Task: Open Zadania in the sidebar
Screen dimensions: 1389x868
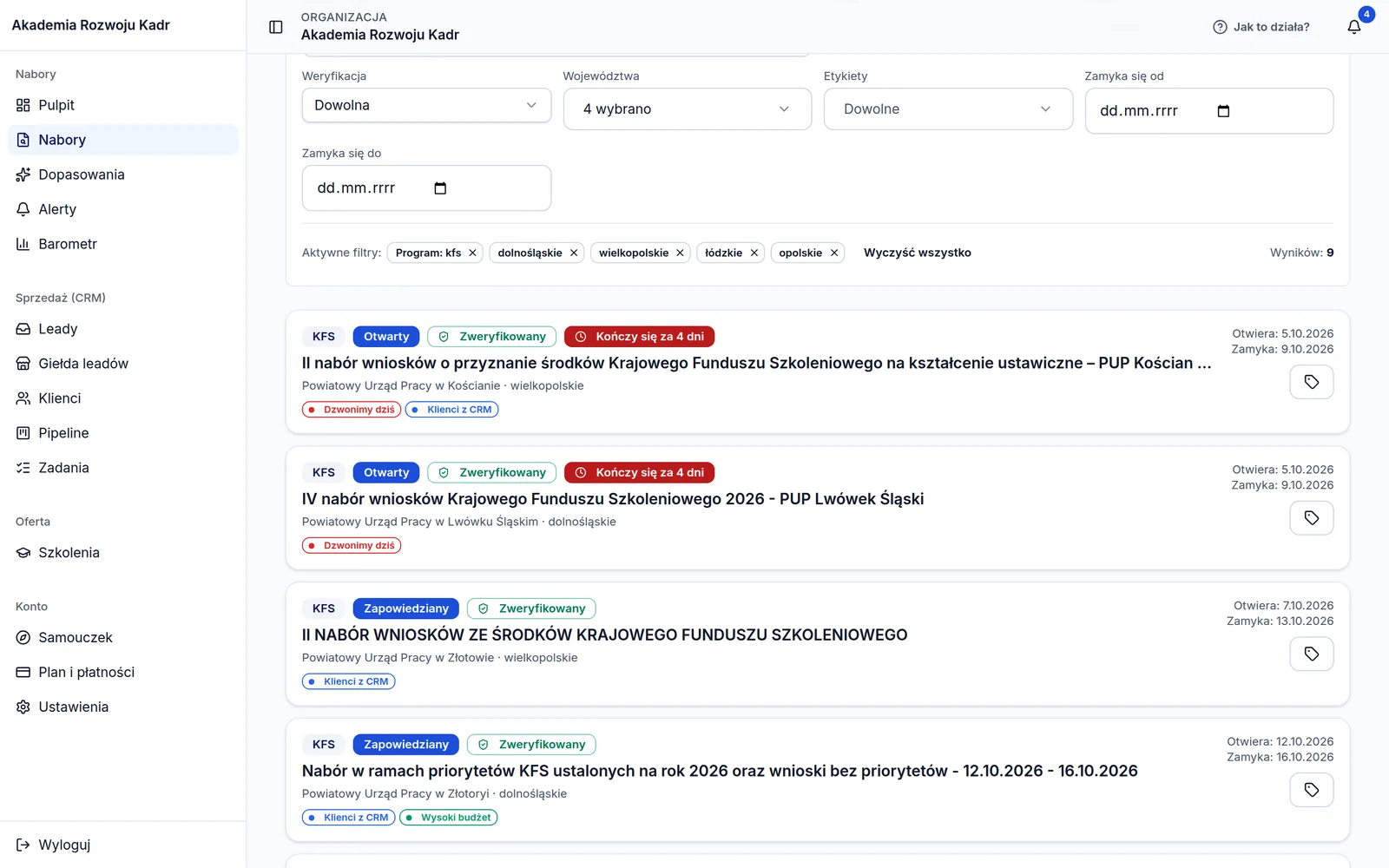Action: tap(123, 468)
